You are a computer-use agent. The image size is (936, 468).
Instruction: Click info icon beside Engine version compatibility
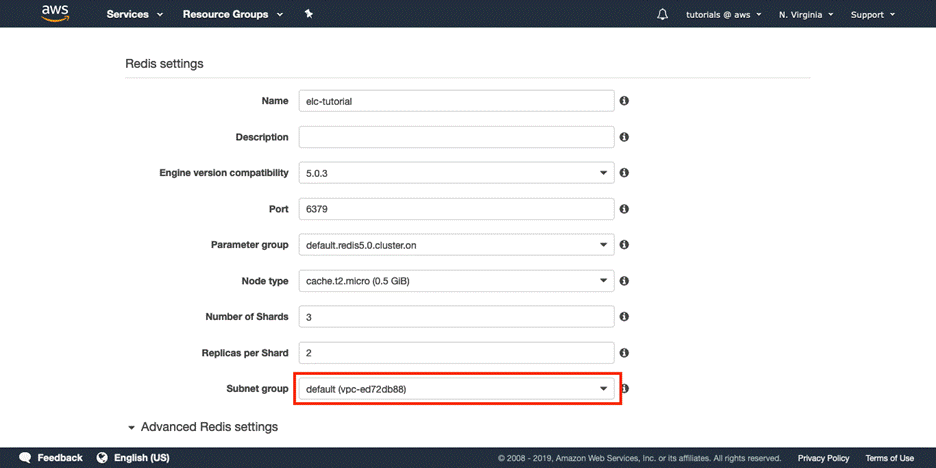tap(624, 173)
